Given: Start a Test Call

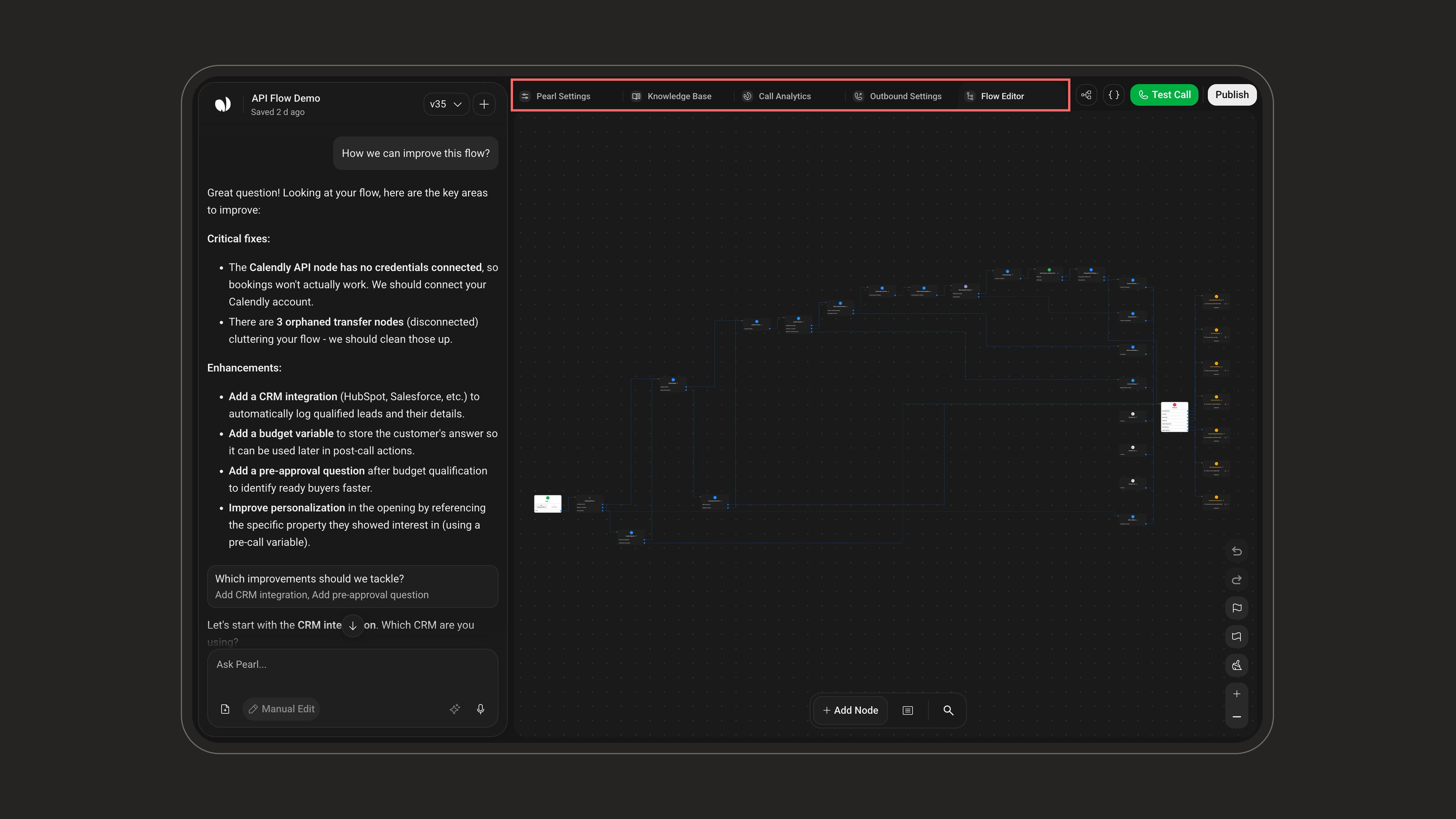Looking at the screenshot, I should pyautogui.click(x=1164, y=95).
